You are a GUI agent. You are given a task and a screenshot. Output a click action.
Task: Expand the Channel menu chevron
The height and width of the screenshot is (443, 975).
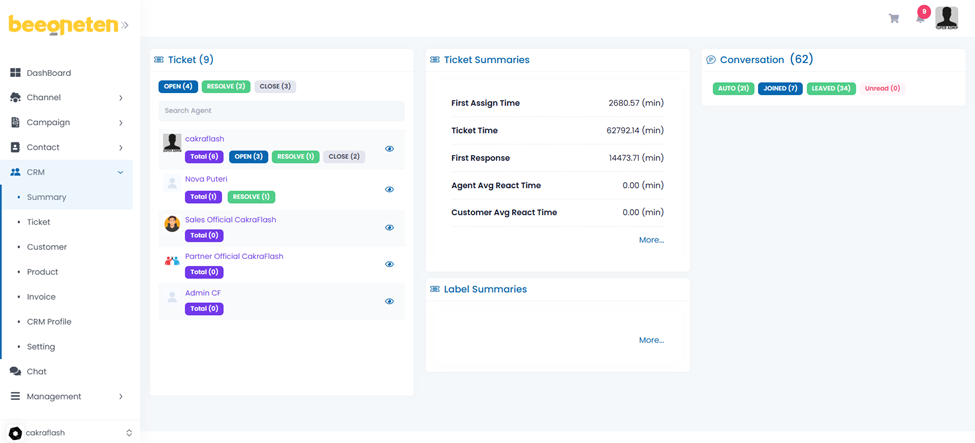(121, 98)
